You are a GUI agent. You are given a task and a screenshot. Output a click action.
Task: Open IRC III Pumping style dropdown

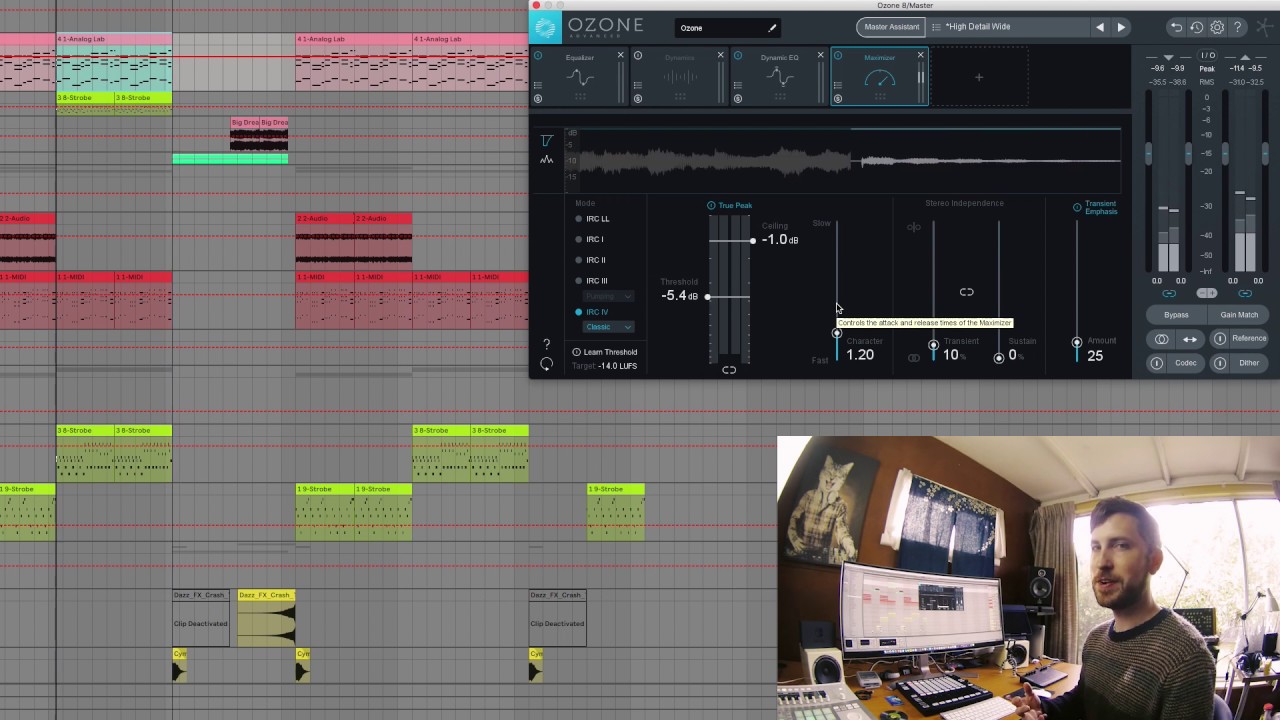pyautogui.click(x=608, y=296)
